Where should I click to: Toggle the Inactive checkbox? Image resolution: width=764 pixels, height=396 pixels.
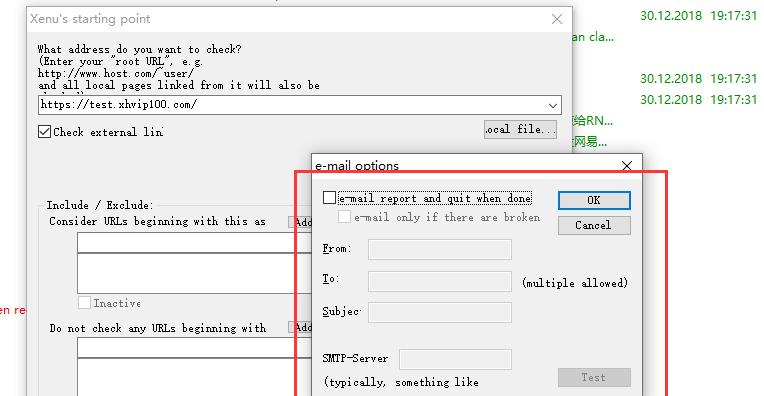point(84,302)
